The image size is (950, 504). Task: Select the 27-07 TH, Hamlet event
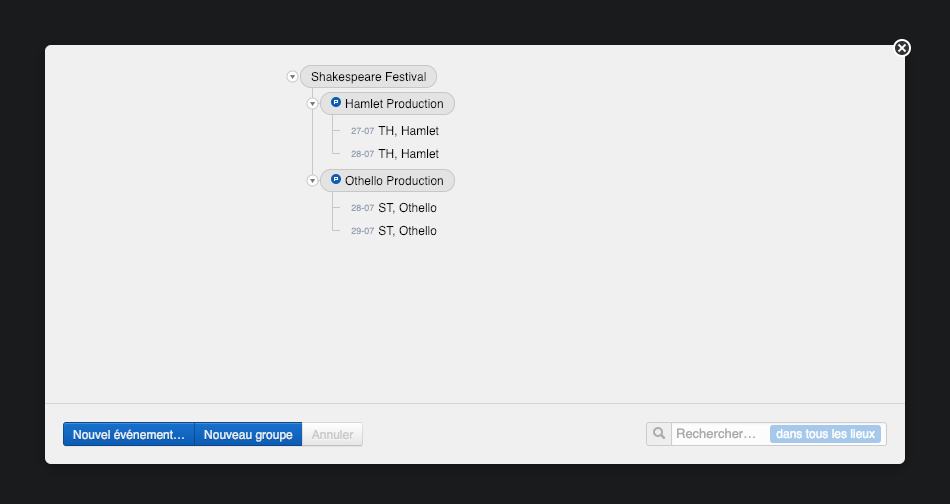click(x=408, y=131)
